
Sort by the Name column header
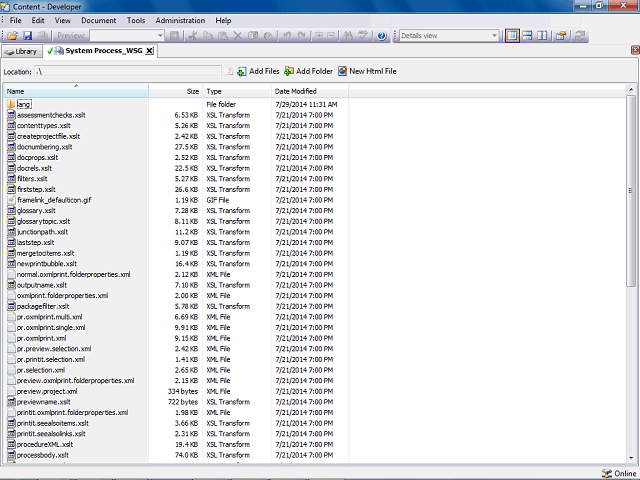[x=76, y=91]
